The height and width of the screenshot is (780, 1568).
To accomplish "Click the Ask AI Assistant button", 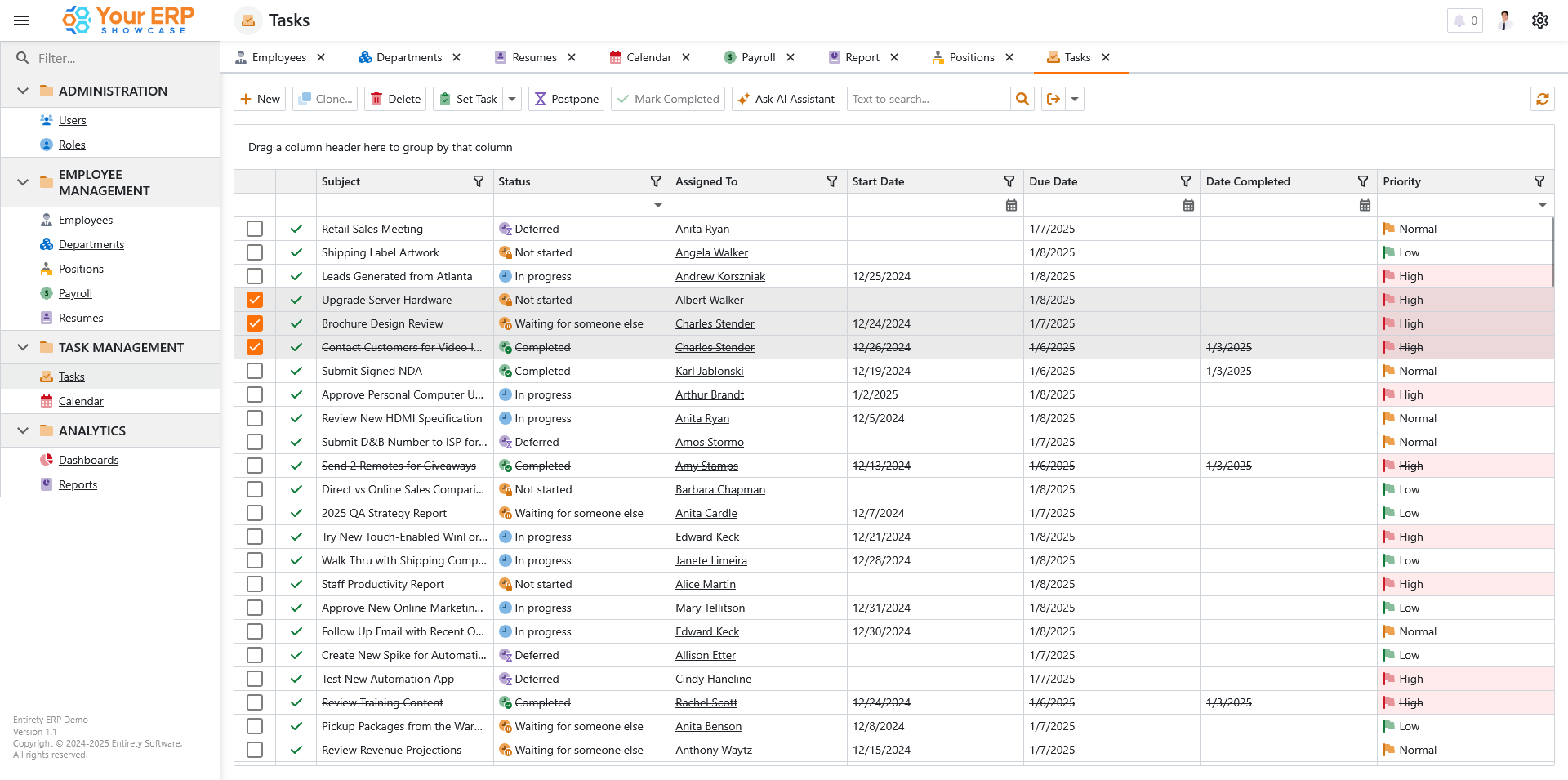I will coord(786,99).
